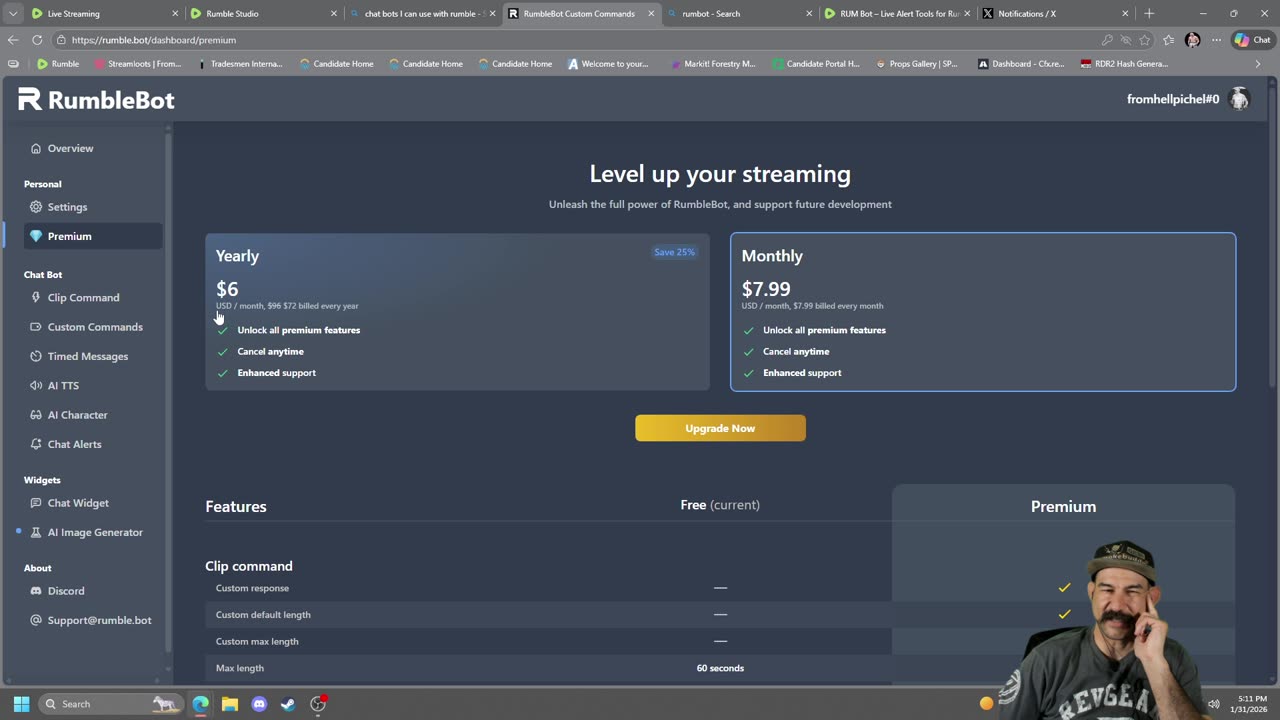Open Microsoft Edge from taskbar

(201, 704)
